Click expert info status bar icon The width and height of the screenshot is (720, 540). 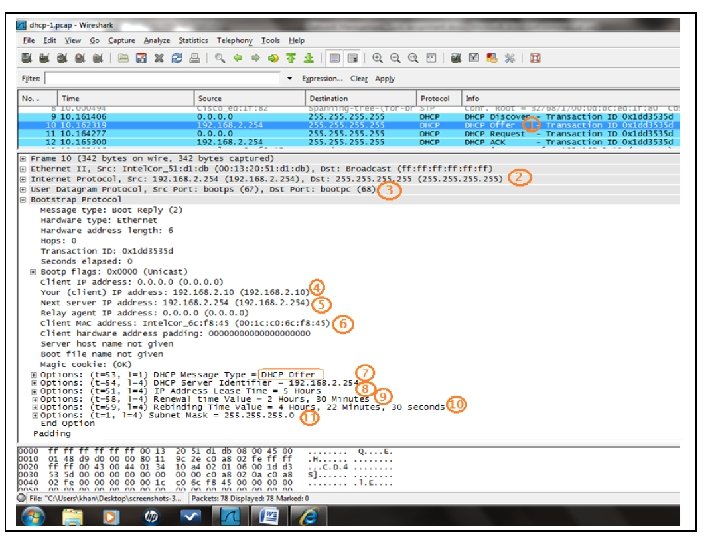pyautogui.click(x=21, y=498)
